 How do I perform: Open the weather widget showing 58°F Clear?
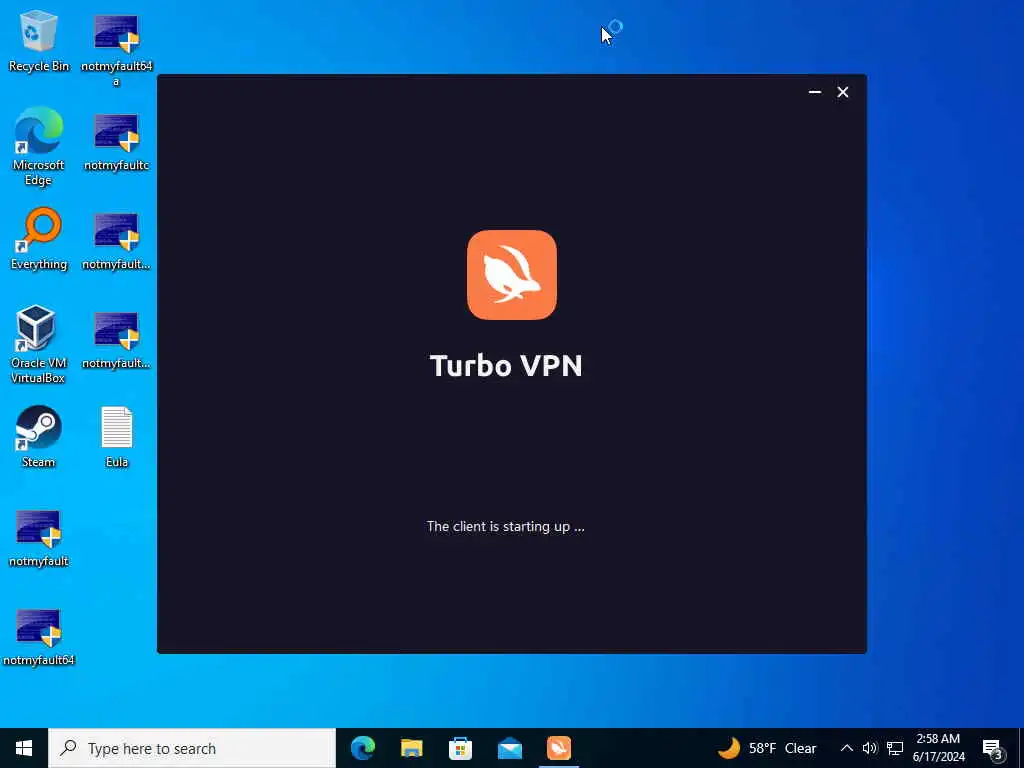[767, 748]
